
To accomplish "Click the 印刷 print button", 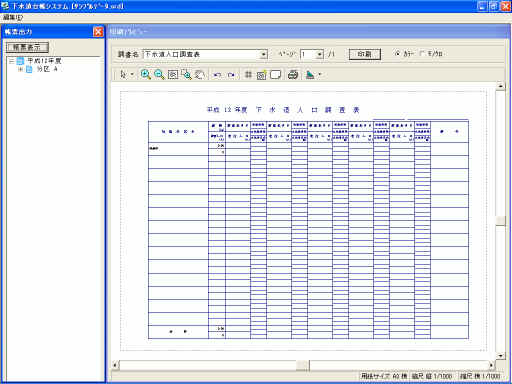I will click(365, 54).
